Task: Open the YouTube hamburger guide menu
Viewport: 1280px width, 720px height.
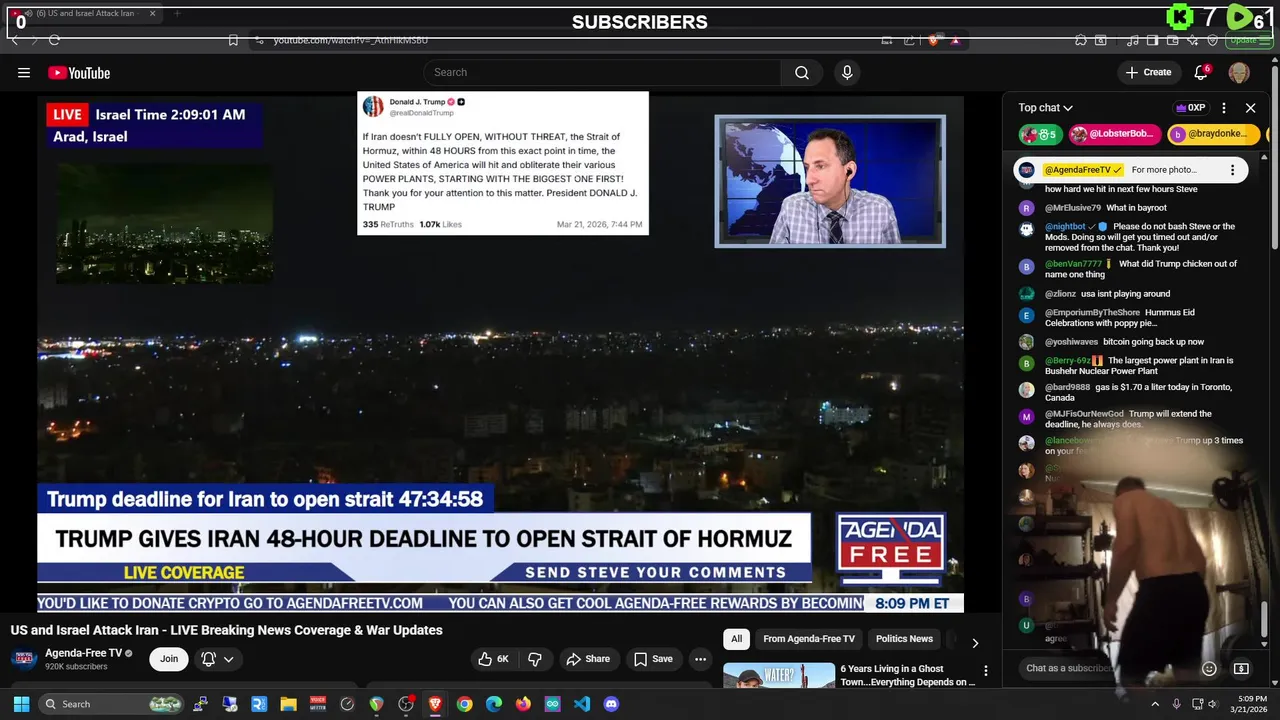Action: point(24,72)
